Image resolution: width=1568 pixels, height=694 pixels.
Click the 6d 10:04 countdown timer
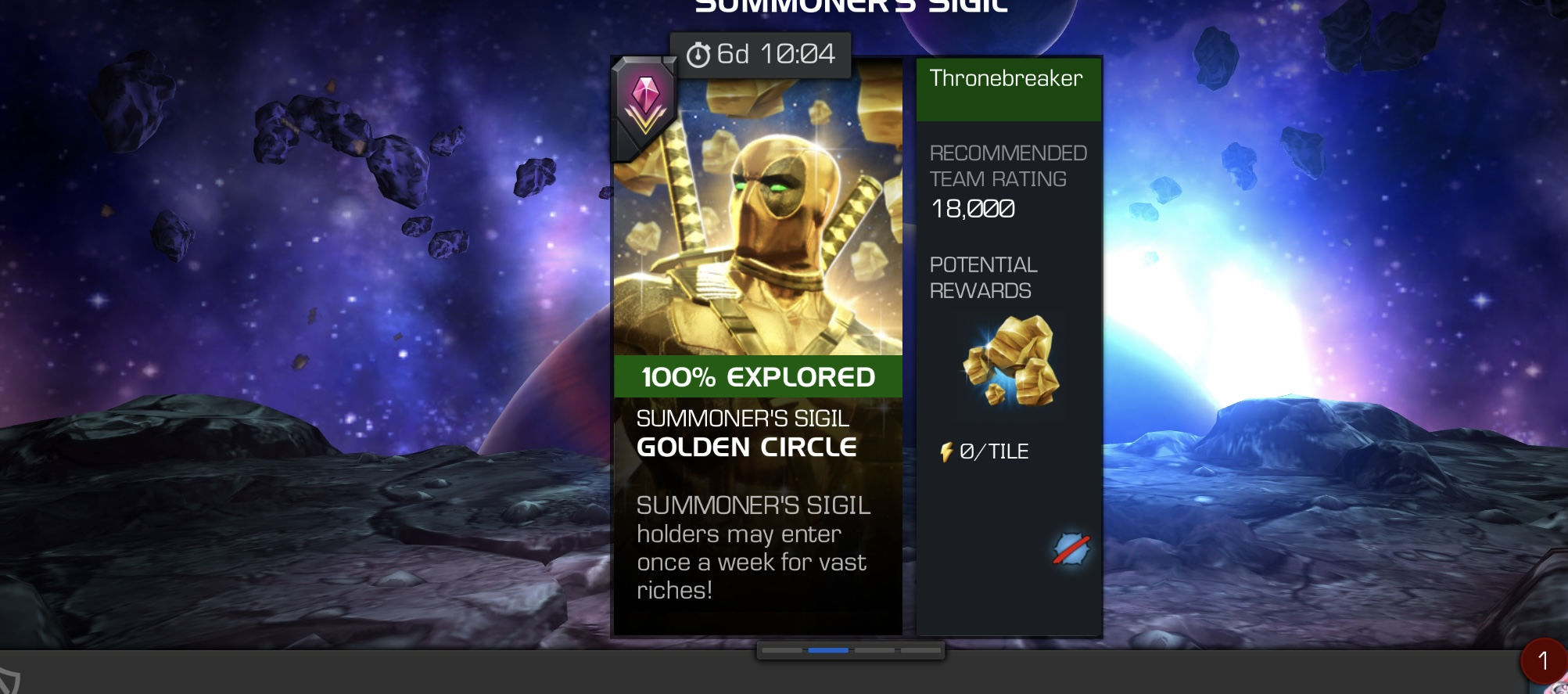coord(761,55)
